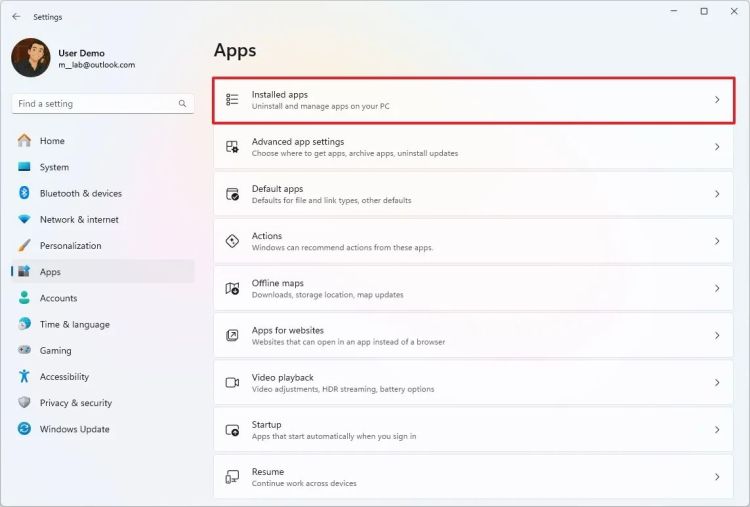The width and height of the screenshot is (750, 507).
Task: Open Installed apps settings page
Action: click(x=475, y=100)
